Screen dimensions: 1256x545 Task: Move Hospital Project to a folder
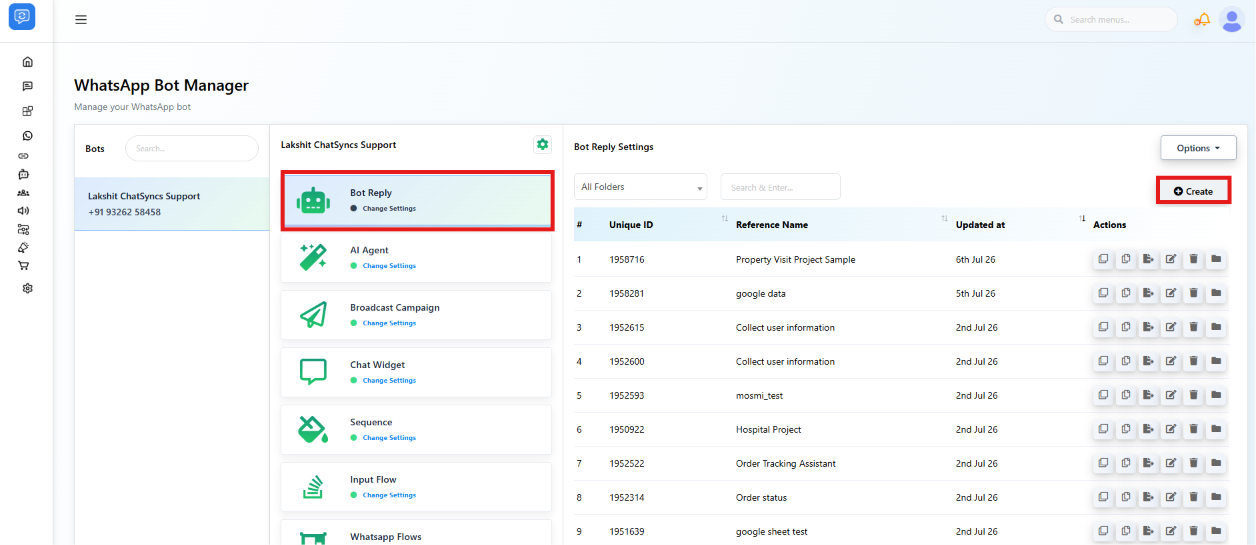[x=1216, y=430]
